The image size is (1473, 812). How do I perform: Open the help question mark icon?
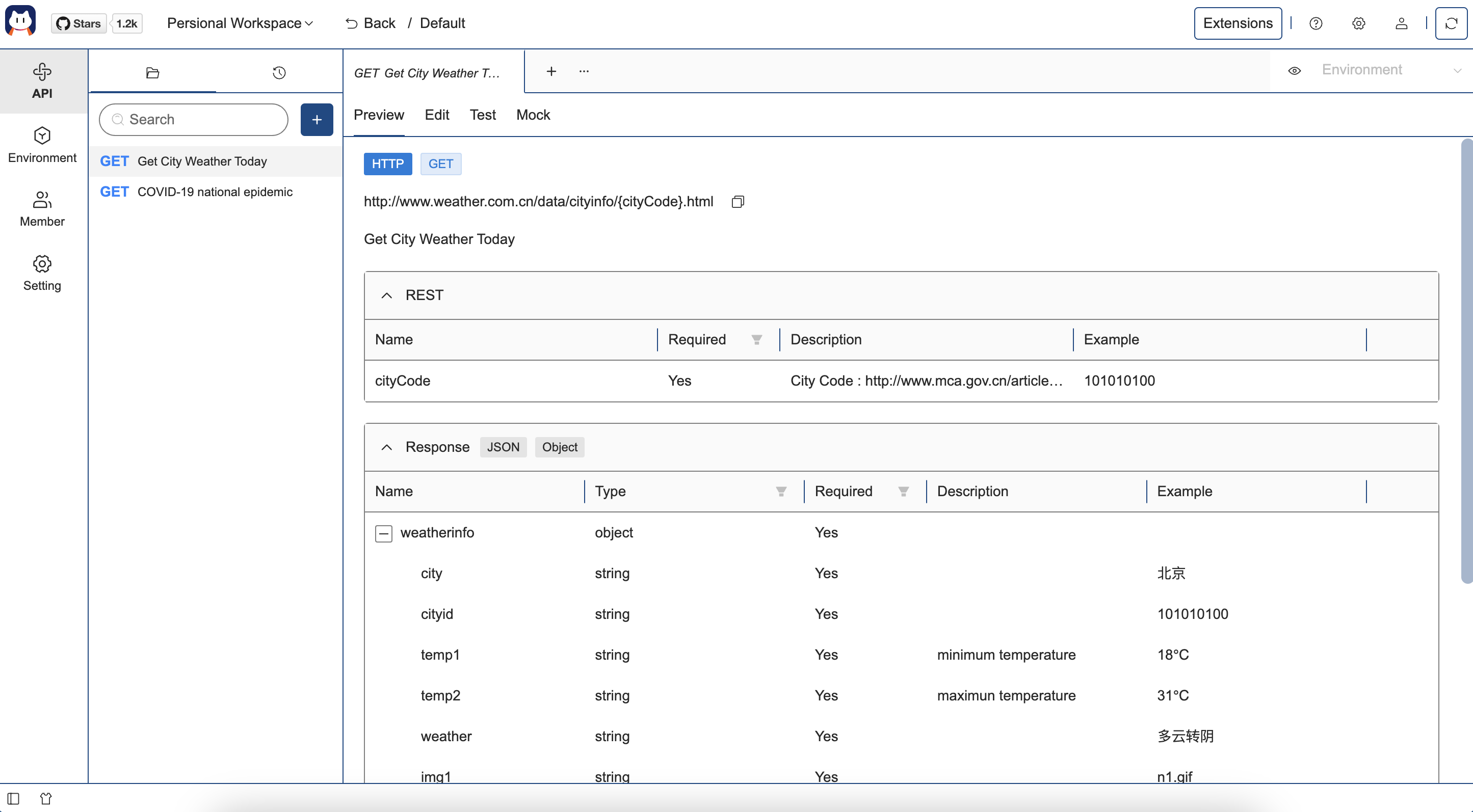tap(1316, 23)
